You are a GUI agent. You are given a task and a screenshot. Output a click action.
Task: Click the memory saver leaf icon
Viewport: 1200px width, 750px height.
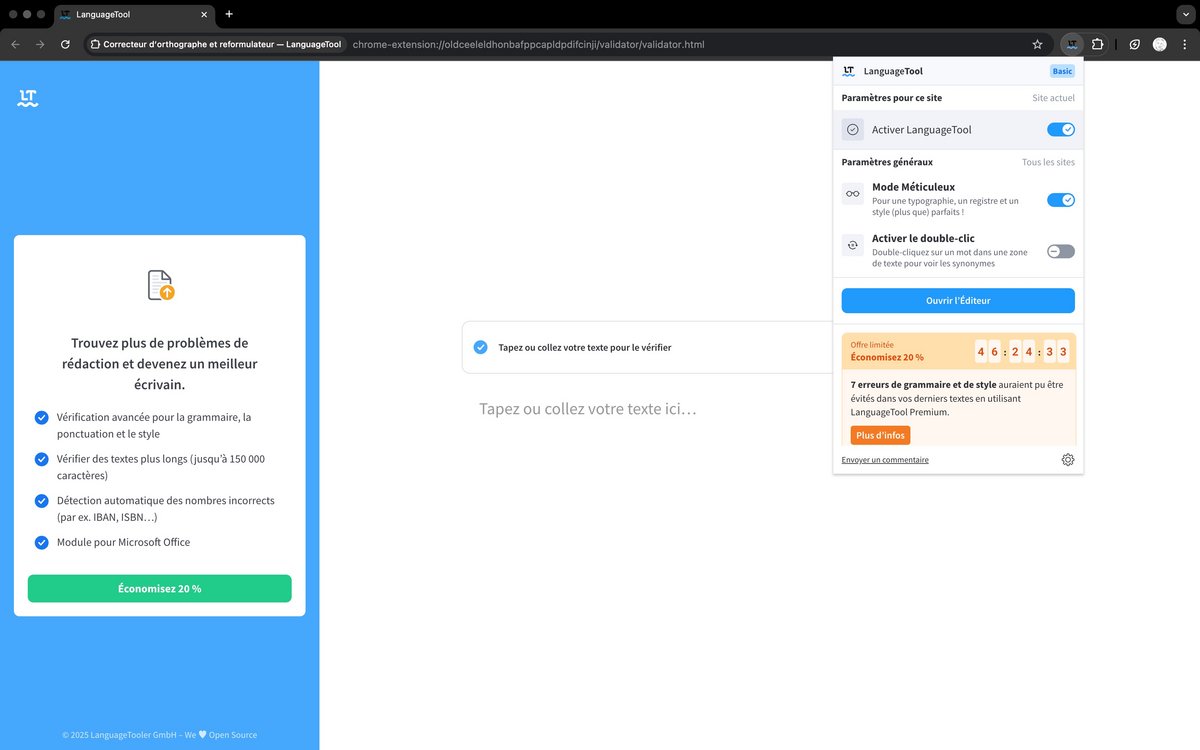[1134, 44]
